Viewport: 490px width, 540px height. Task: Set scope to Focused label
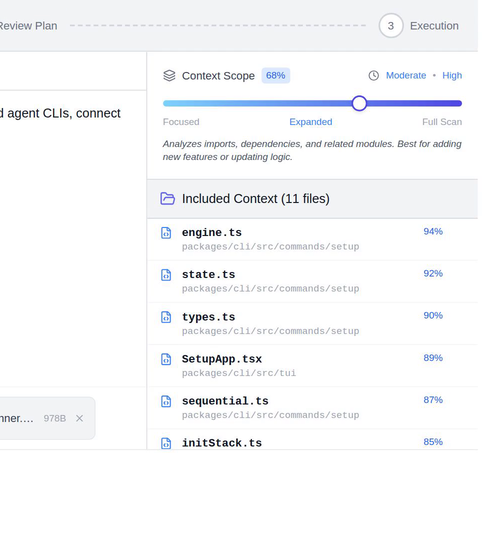coord(181,122)
